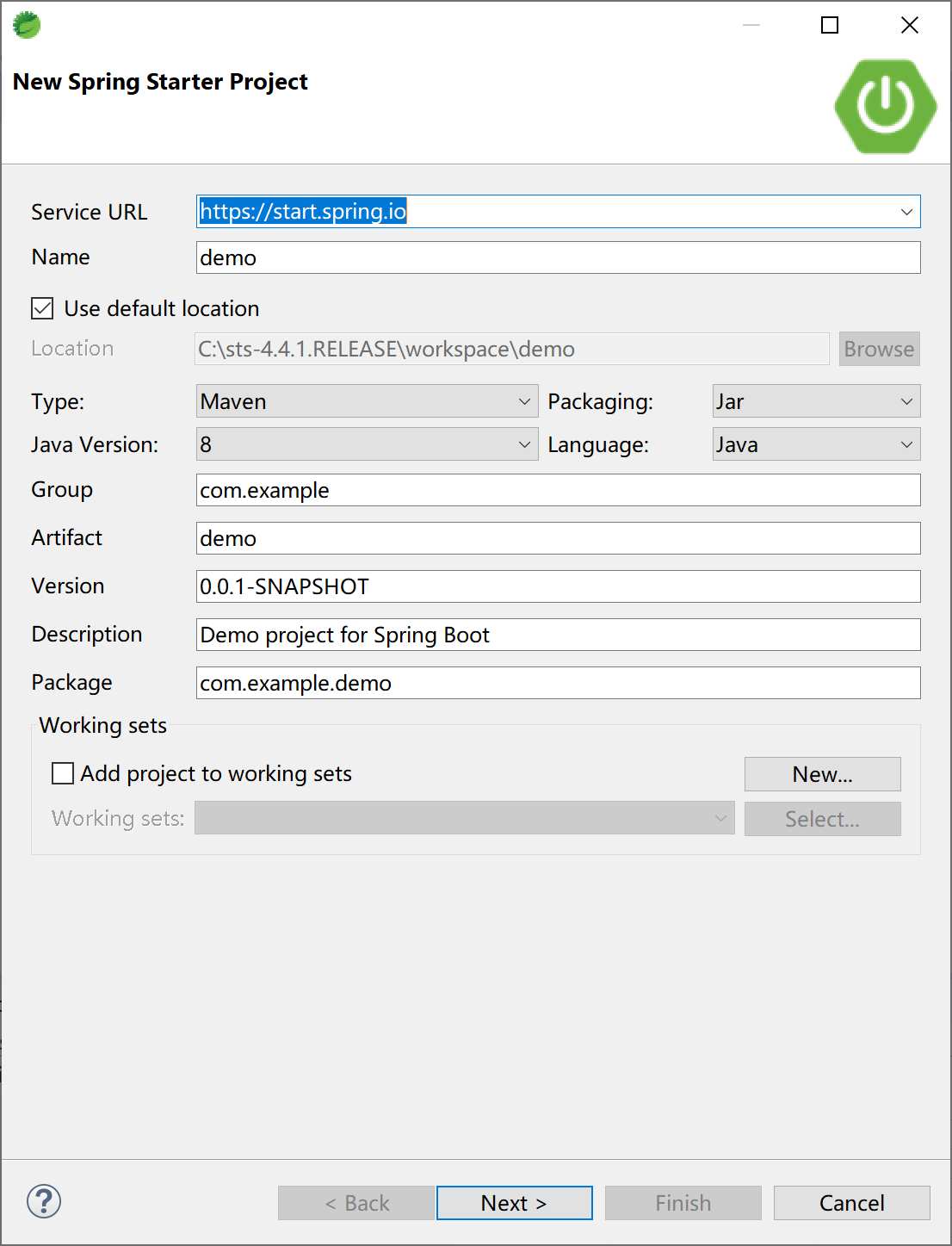Screen dimensions: 952x1246
Task: Click into the Name text field
Action: (x=558, y=257)
